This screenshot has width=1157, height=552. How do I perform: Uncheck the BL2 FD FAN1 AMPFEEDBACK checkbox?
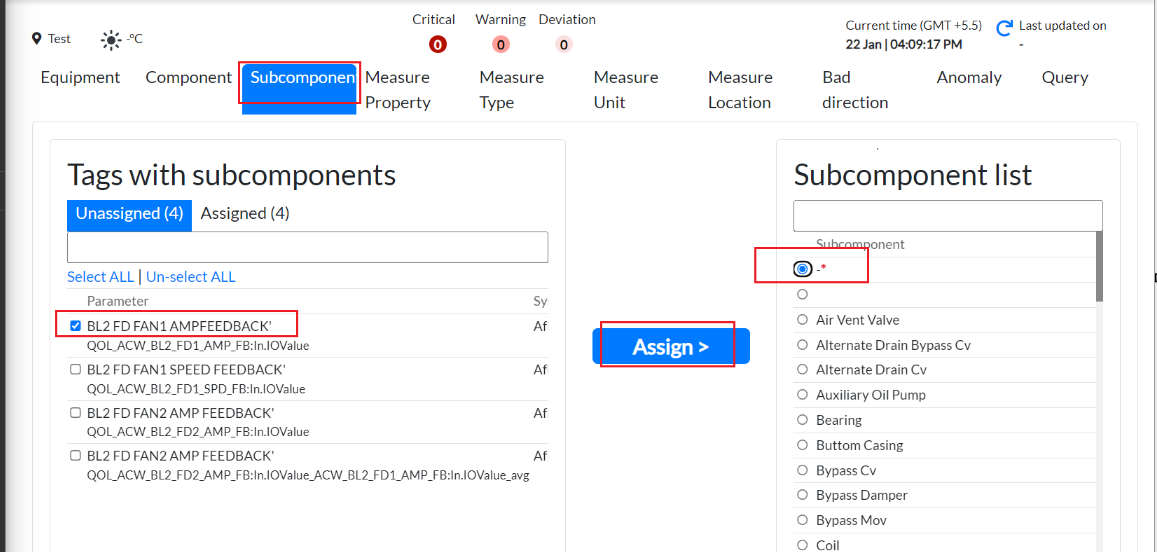76,326
